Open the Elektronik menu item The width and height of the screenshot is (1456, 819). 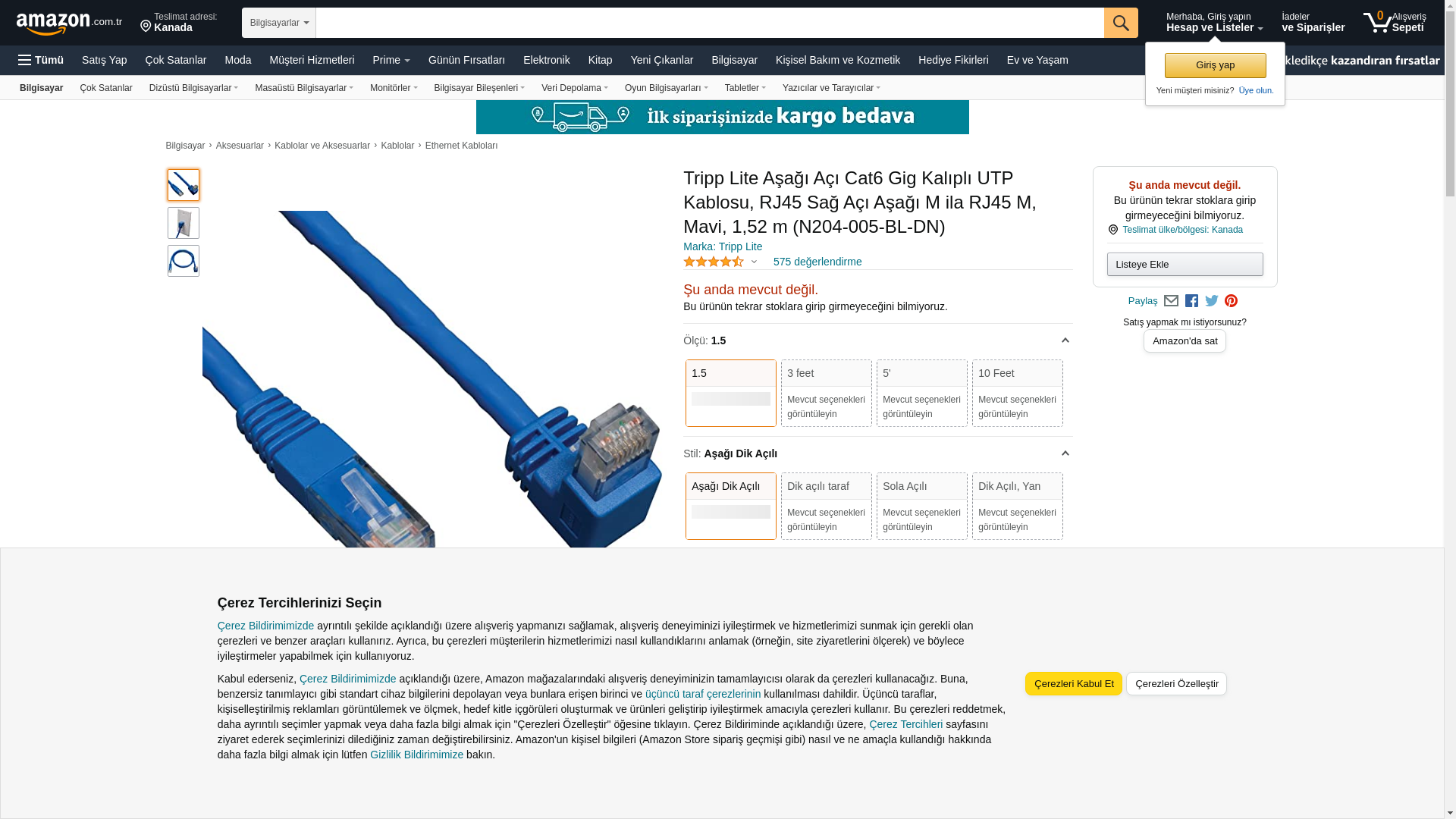point(546,60)
